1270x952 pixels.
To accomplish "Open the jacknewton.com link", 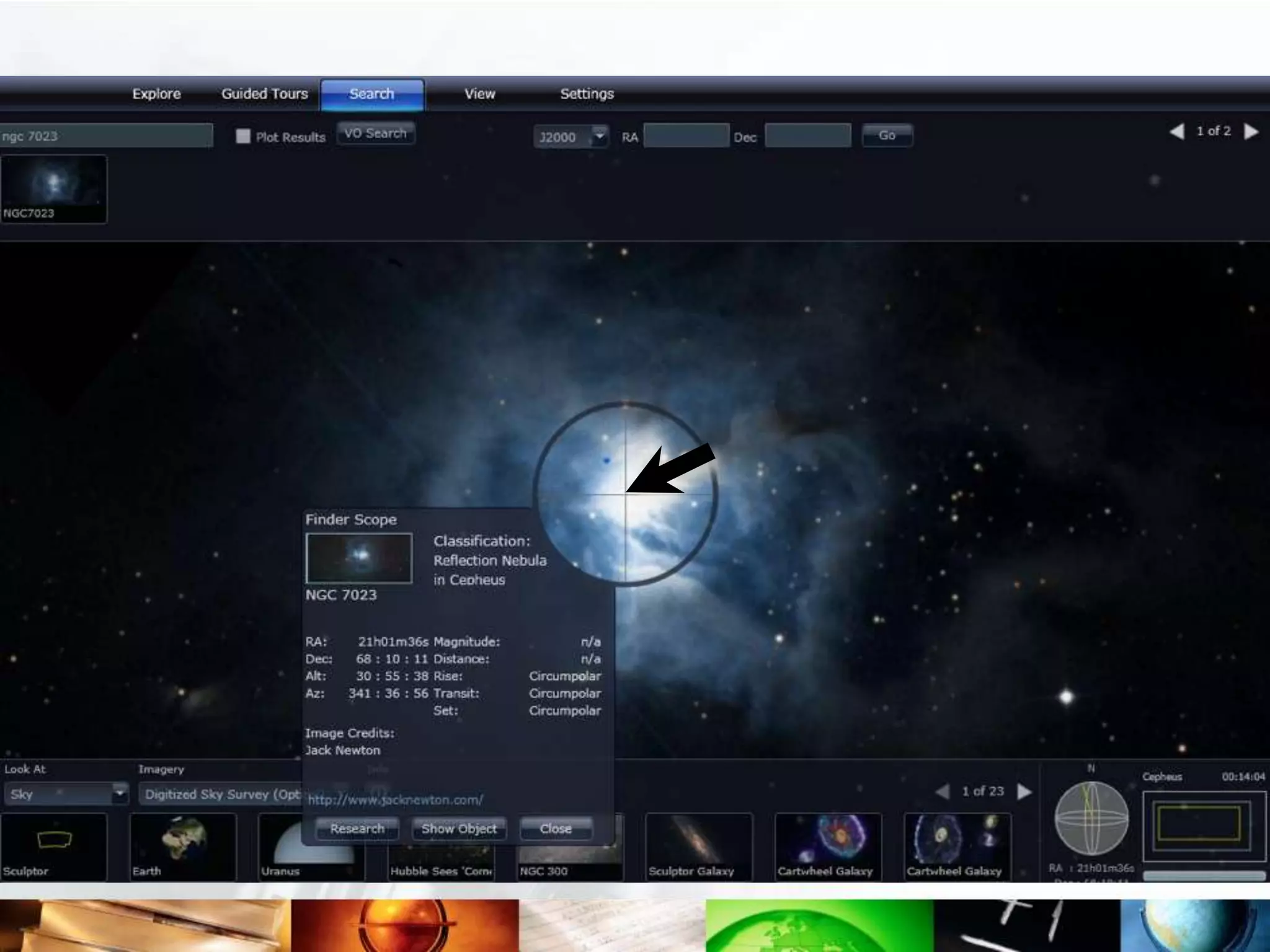I will coord(395,800).
